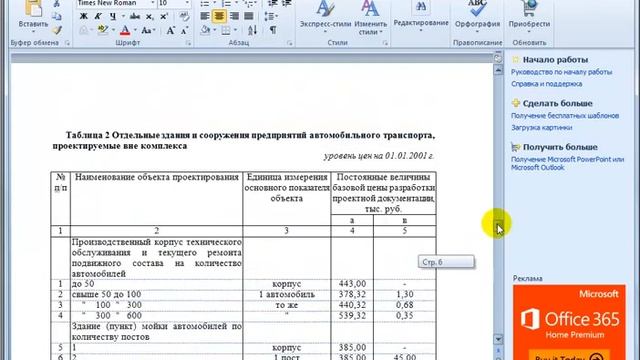This screenshot has height=360, width=640.
Task: Click the Cut scissors icon
Action: tap(57, 4)
